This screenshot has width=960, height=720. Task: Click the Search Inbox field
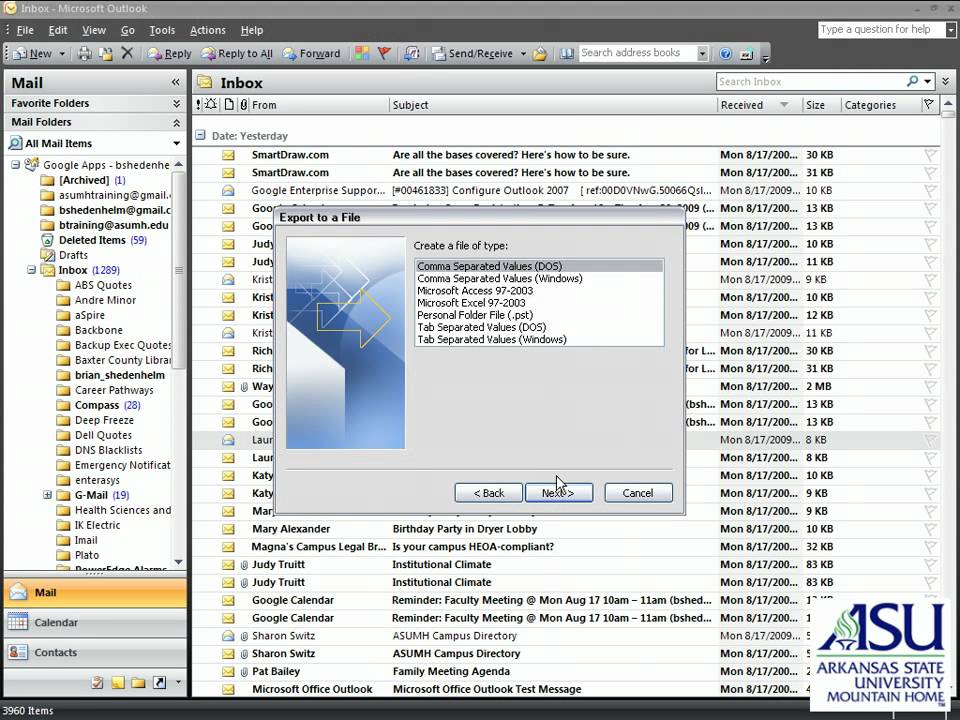(811, 81)
